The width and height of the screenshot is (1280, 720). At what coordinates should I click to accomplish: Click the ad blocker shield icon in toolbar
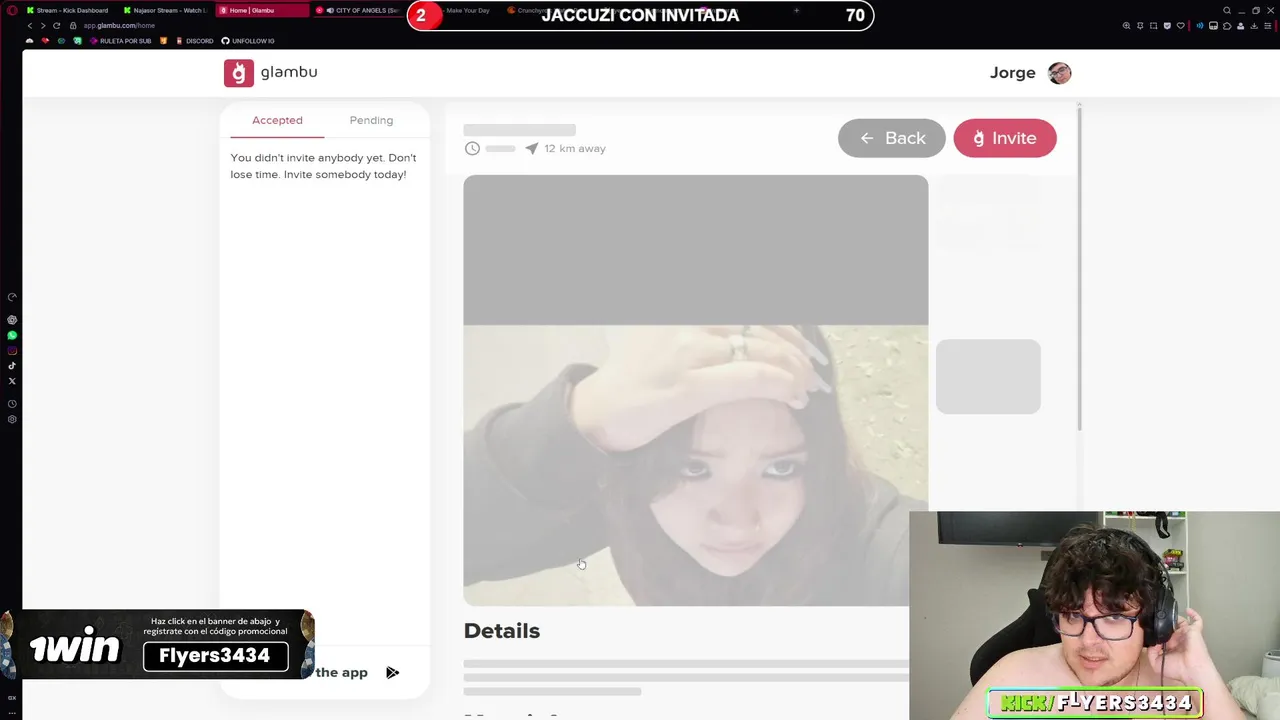(x=1167, y=26)
